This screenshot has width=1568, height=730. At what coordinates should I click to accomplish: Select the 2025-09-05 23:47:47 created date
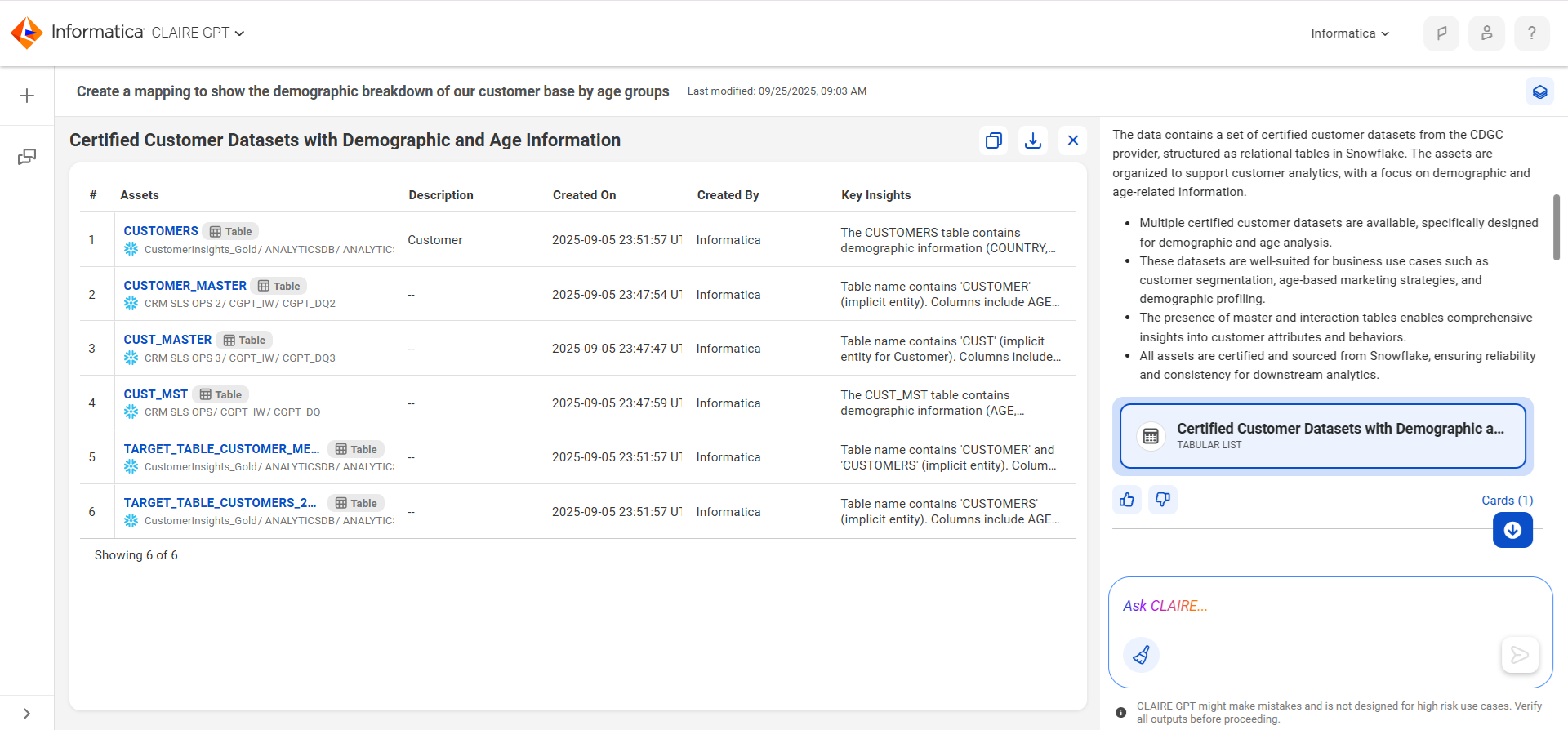[617, 349]
